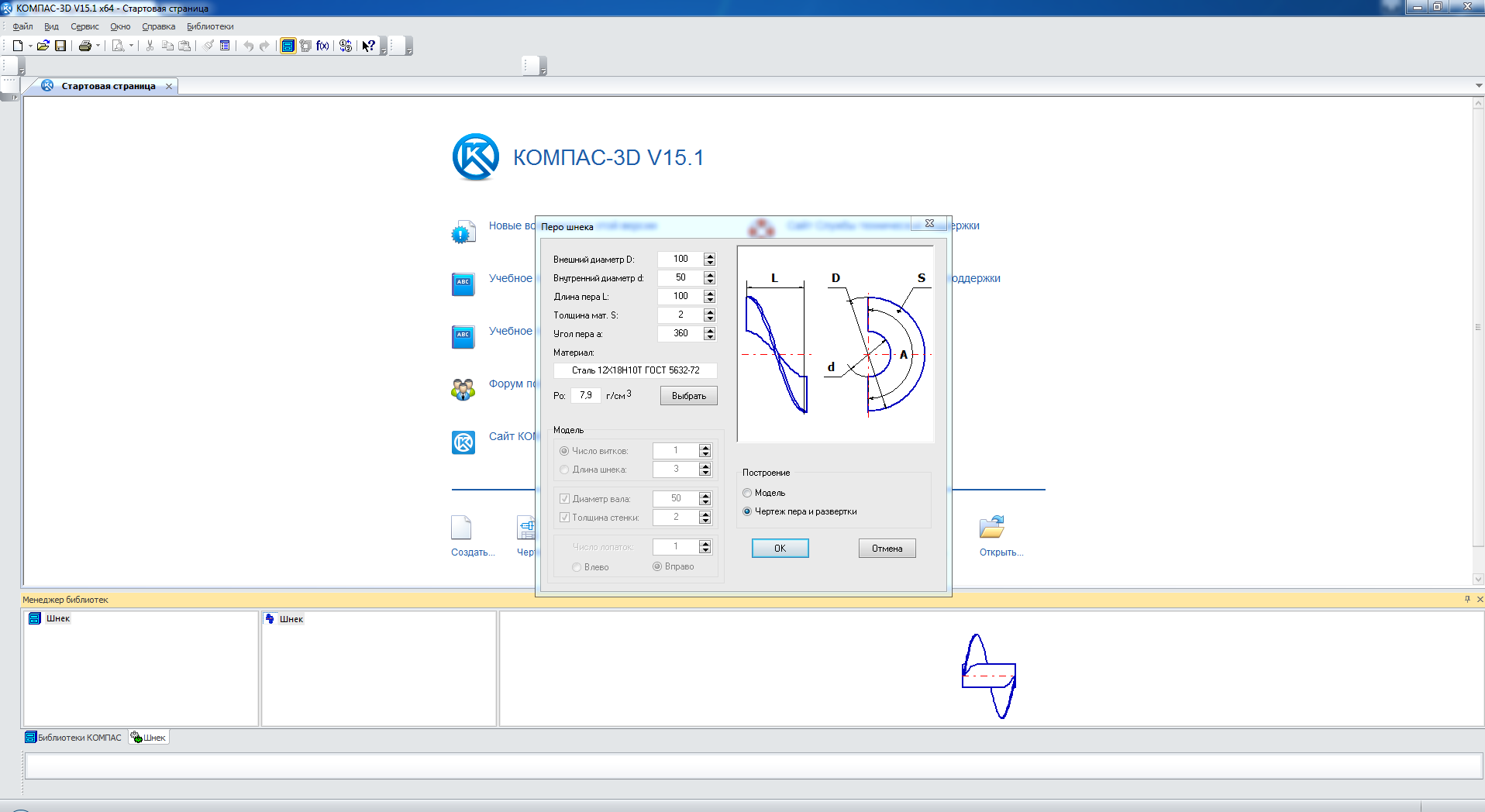This screenshot has width=1485, height=812.
Task: Switch to the Шнек bottom tab
Action: tap(149, 738)
